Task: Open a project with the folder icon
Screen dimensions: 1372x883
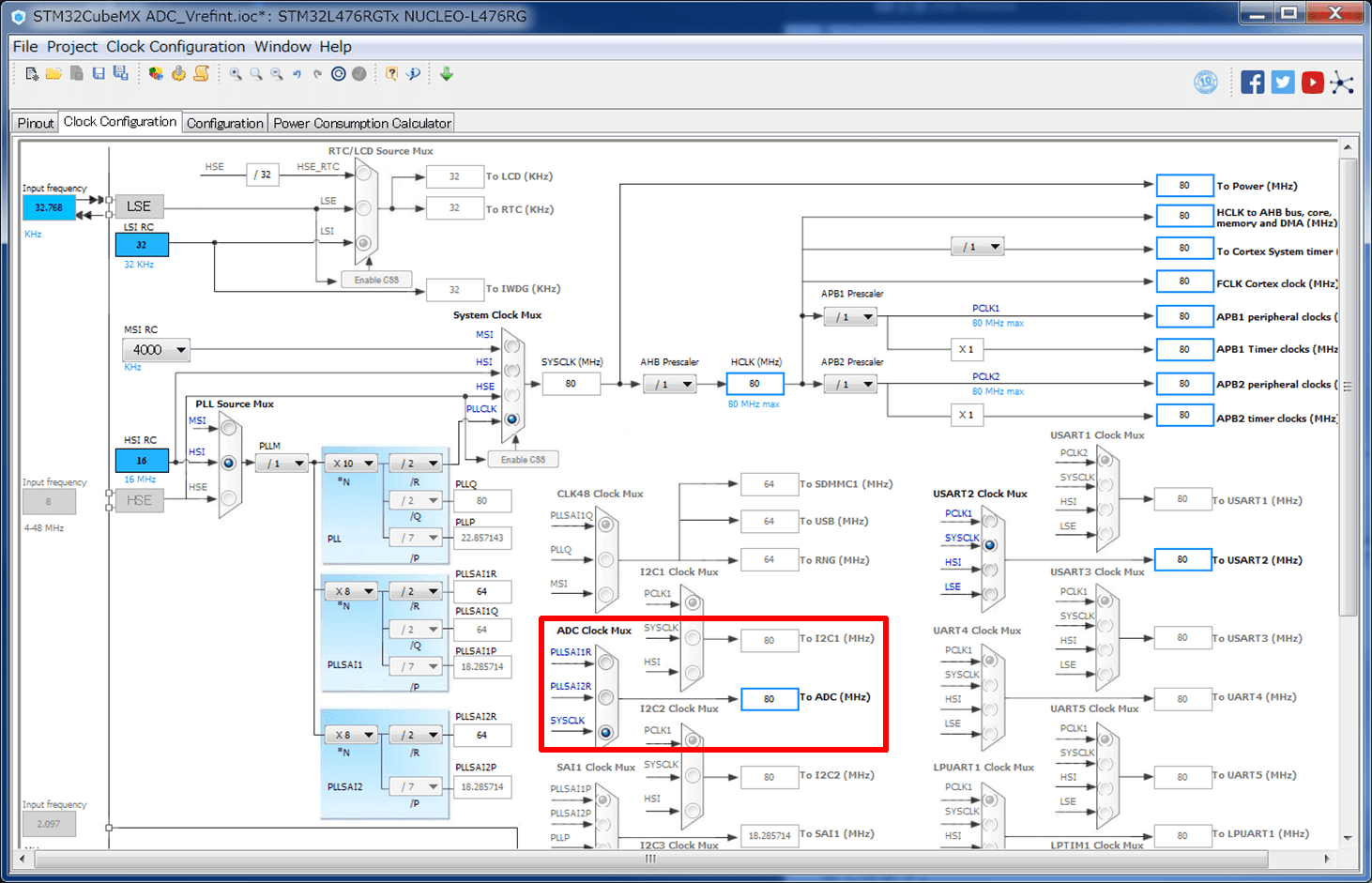Action: pyautogui.click(x=53, y=74)
